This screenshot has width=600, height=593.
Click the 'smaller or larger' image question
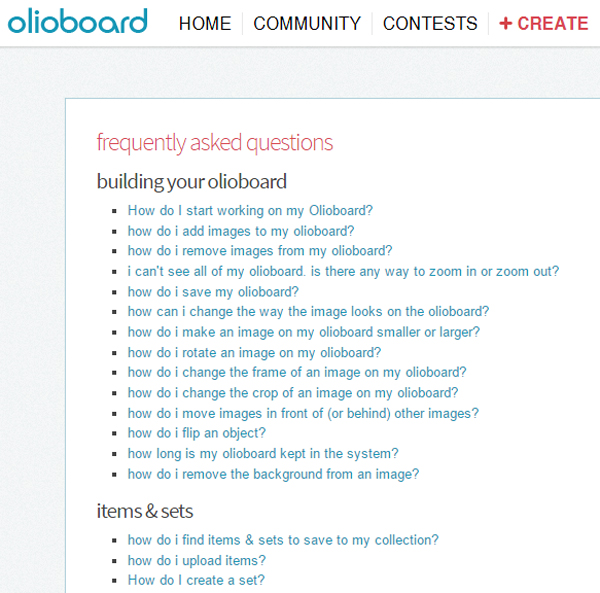coord(304,332)
